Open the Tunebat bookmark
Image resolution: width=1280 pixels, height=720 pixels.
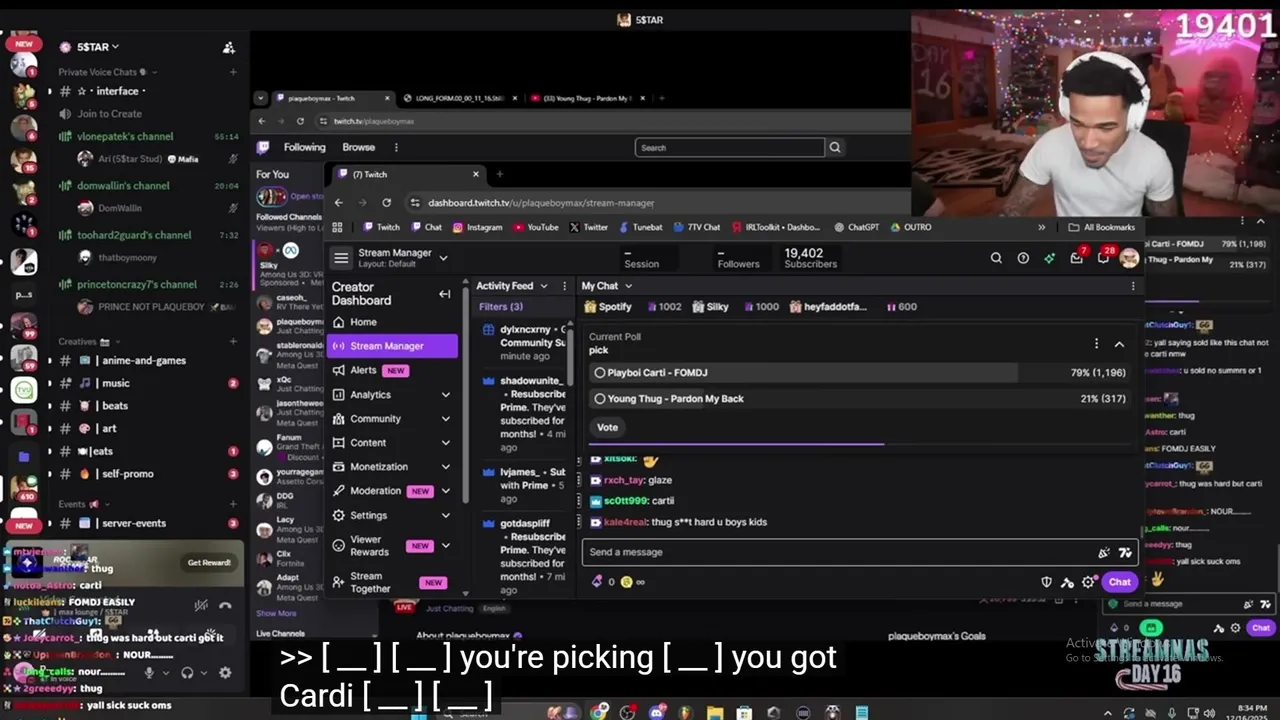tap(640, 227)
